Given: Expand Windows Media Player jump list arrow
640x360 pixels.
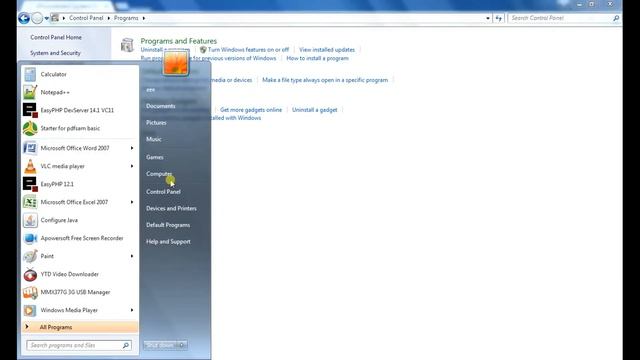Looking at the screenshot, I should point(132,310).
